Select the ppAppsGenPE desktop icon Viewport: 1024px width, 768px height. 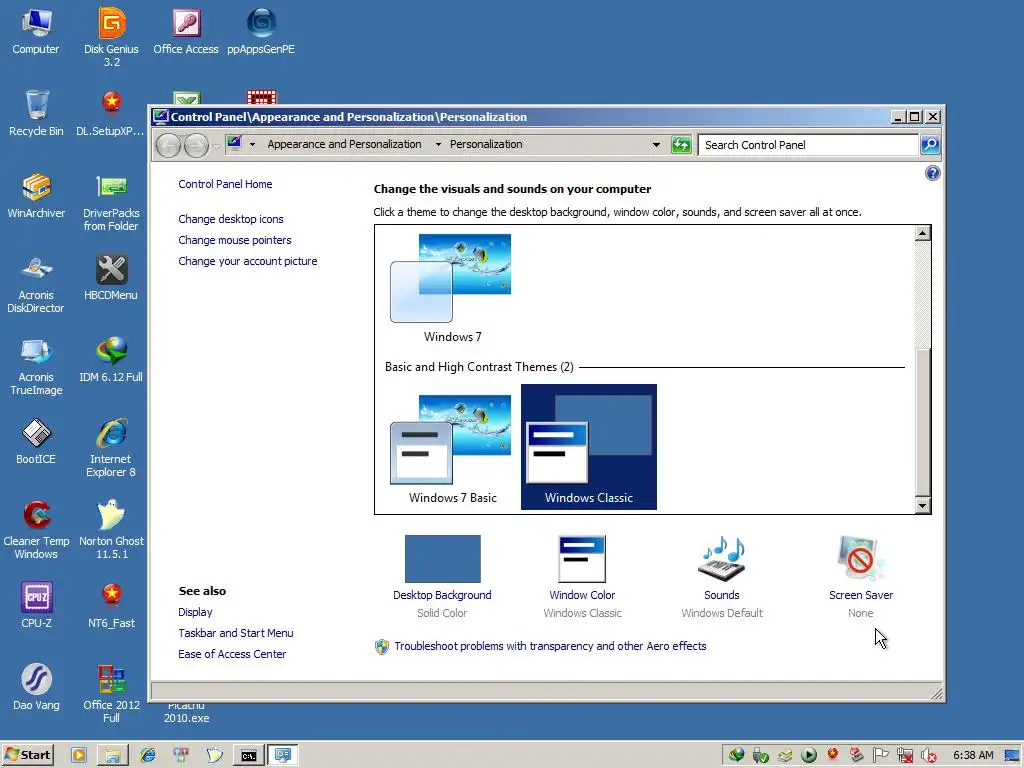tap(261, 31)
